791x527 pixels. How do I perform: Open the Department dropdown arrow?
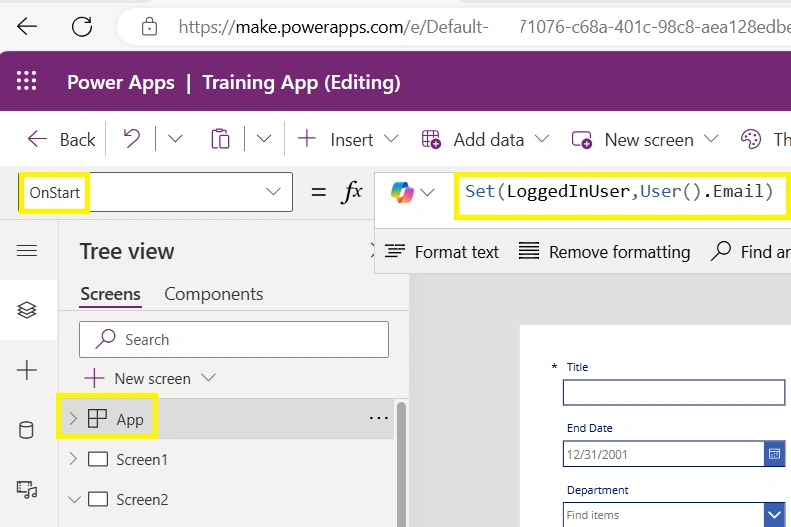[774, 515]
